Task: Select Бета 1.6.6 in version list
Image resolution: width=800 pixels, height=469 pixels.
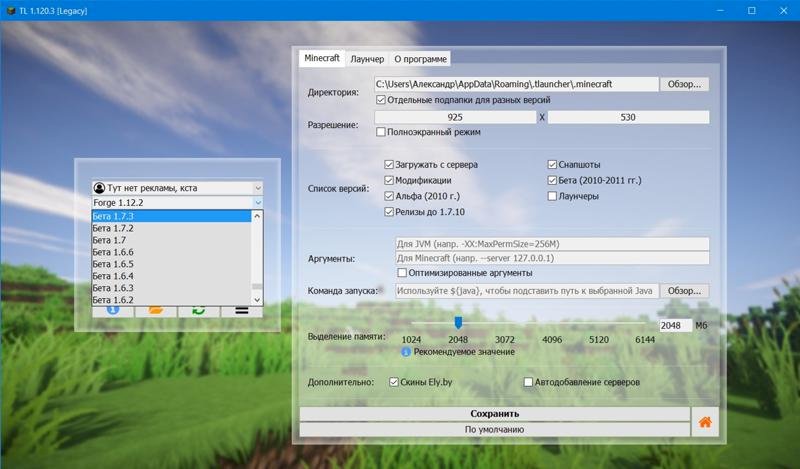Action: (x=171, y=252)
